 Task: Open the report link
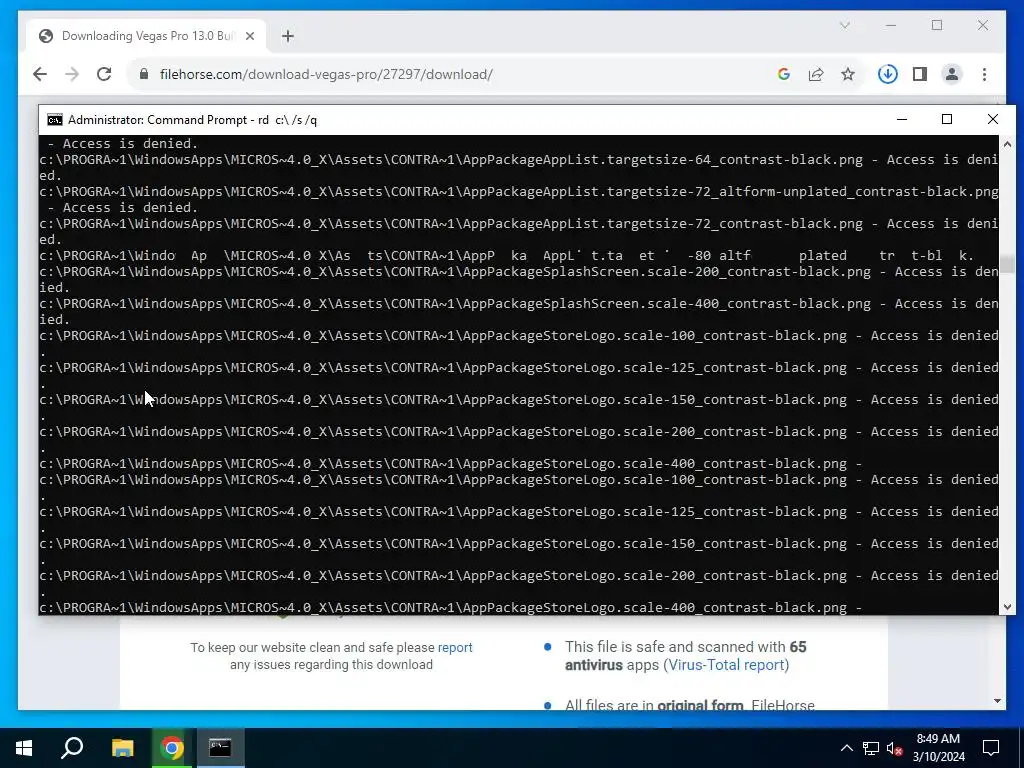tap(455, 647)
